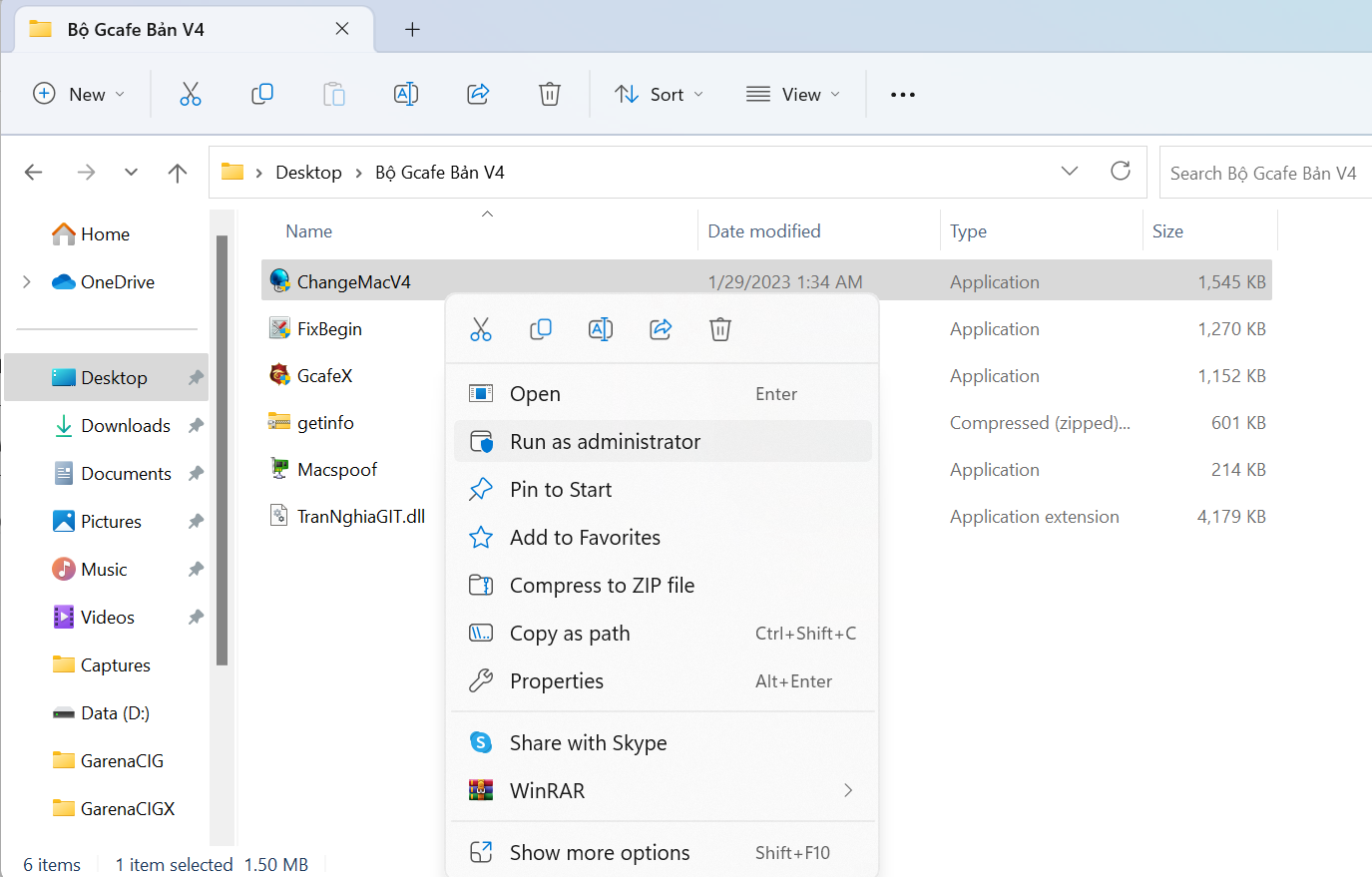This screenshot has width=1372, height=877.
Task: Expand the address bar history dropdown
Action: tap(1070, 171)
